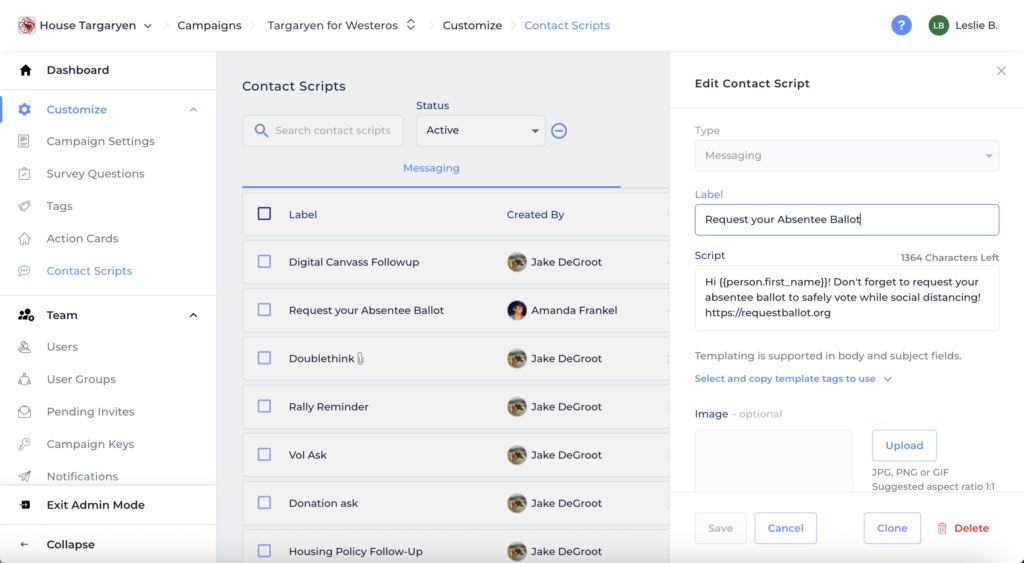
Task: Check the Request your Absentee Ballot row checkbox
Action: (264, 310)
